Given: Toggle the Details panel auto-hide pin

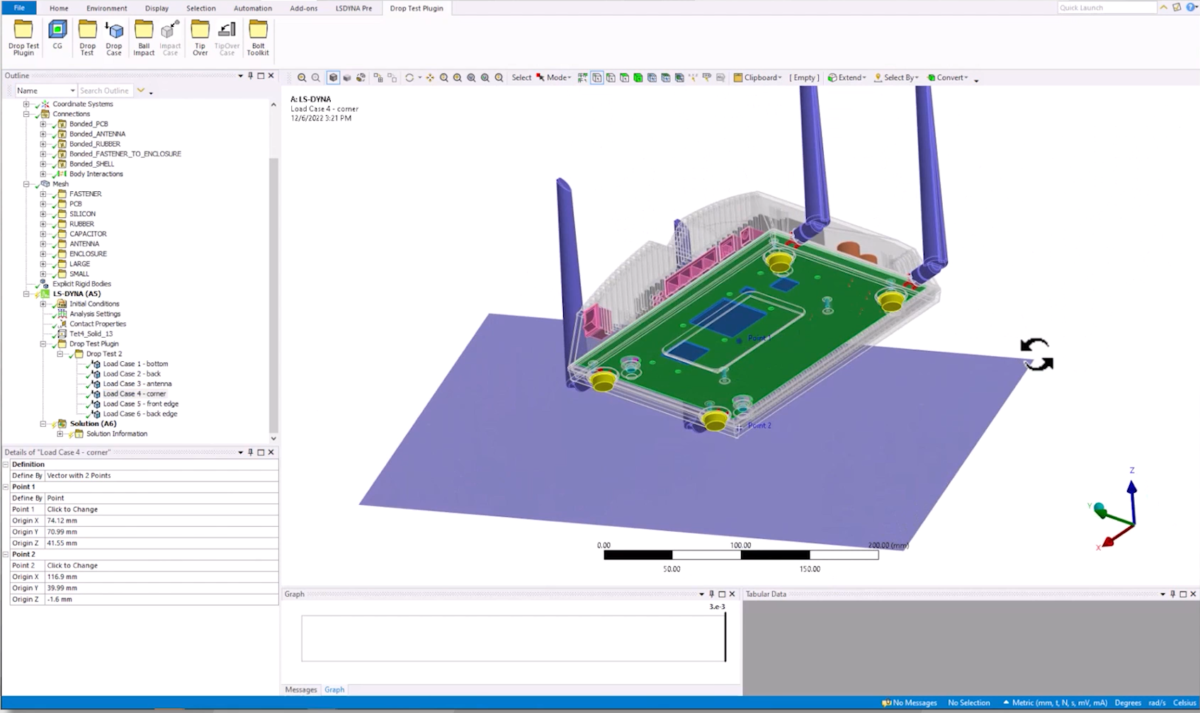Looking at the screenshot, I should [x=250, y=453].
